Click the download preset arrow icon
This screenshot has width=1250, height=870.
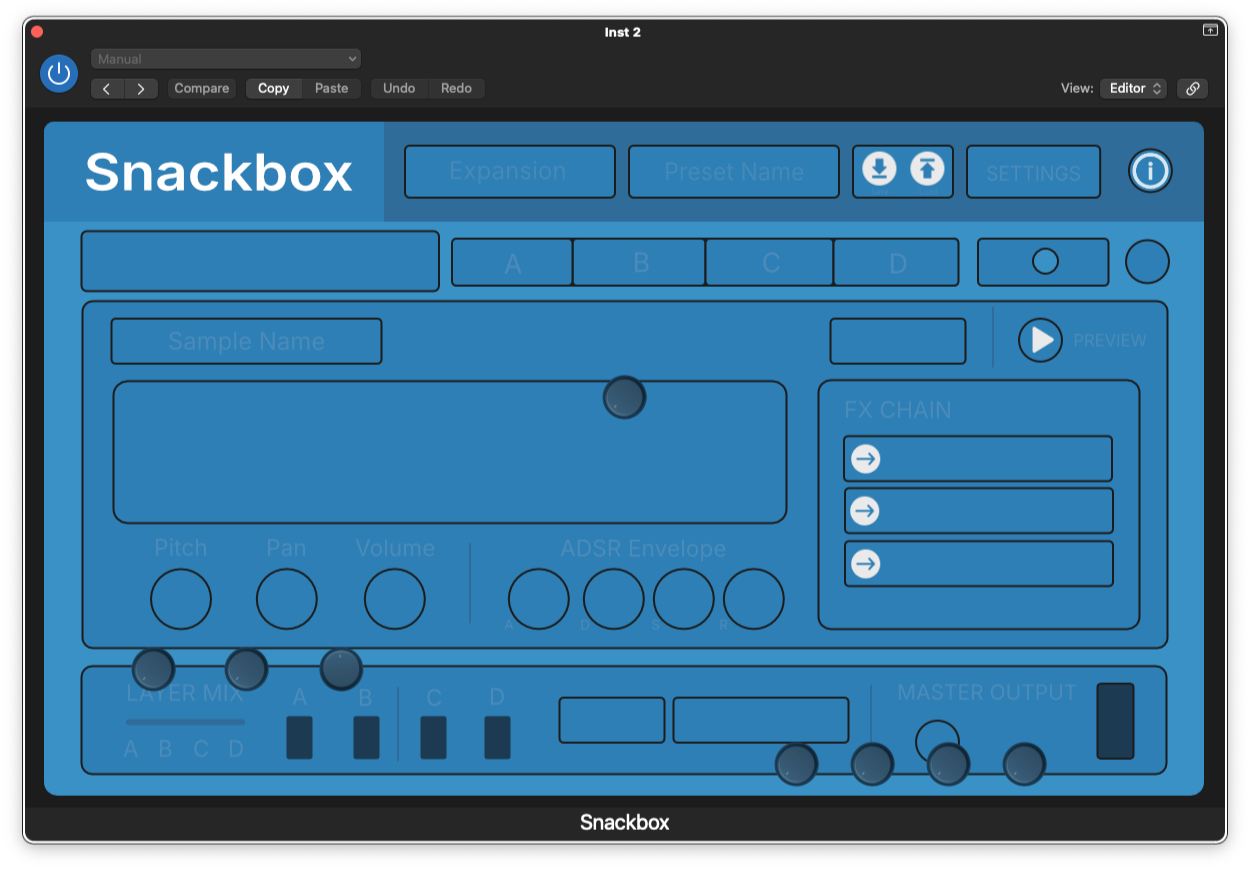[879, 170]
